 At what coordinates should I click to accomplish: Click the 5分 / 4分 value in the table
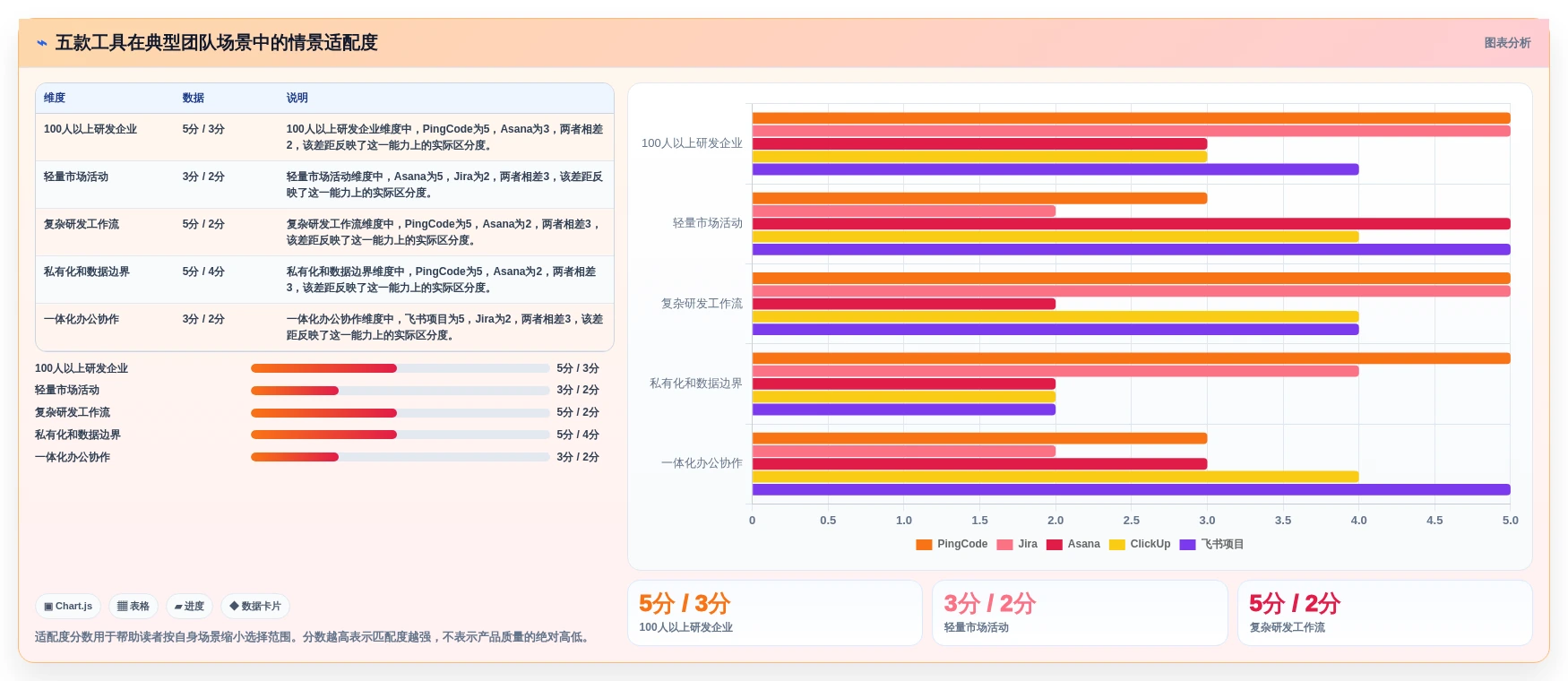click(203, 272)
